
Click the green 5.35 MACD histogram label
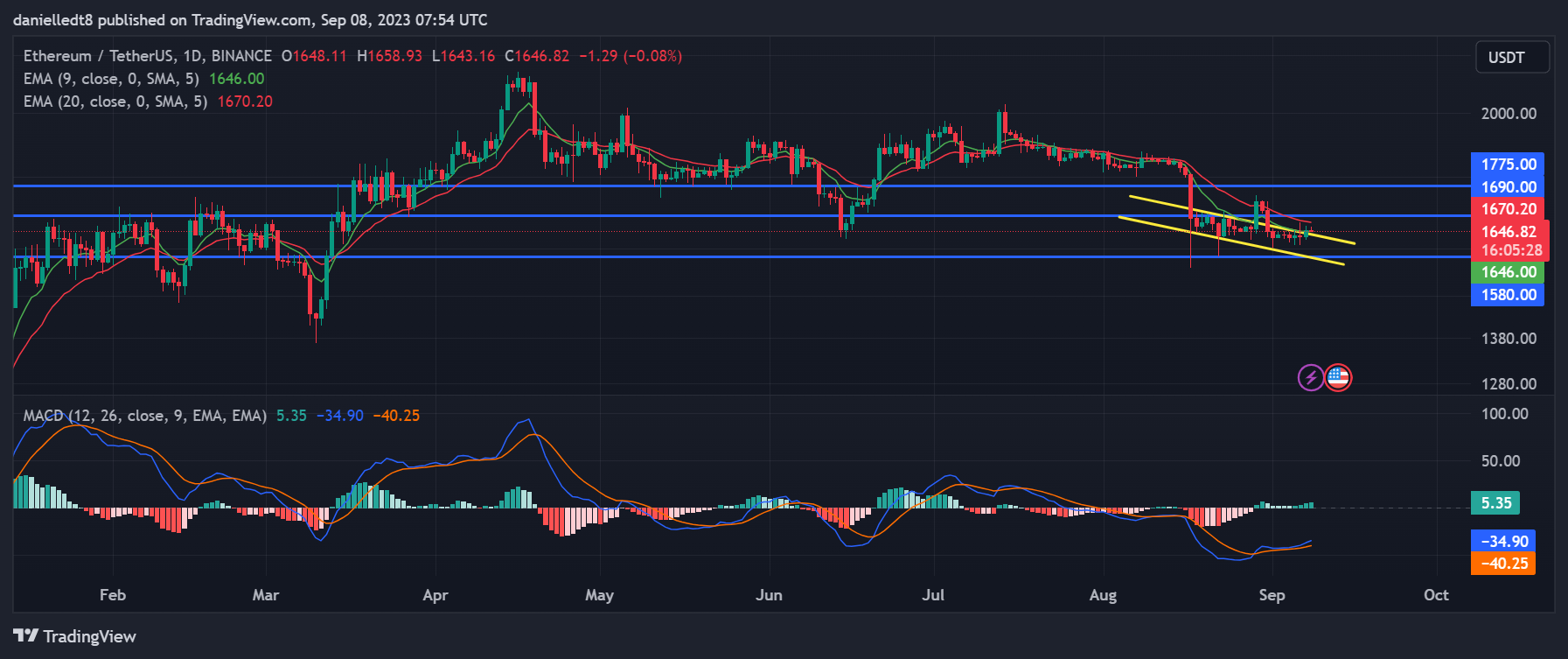pos(1495,503)
